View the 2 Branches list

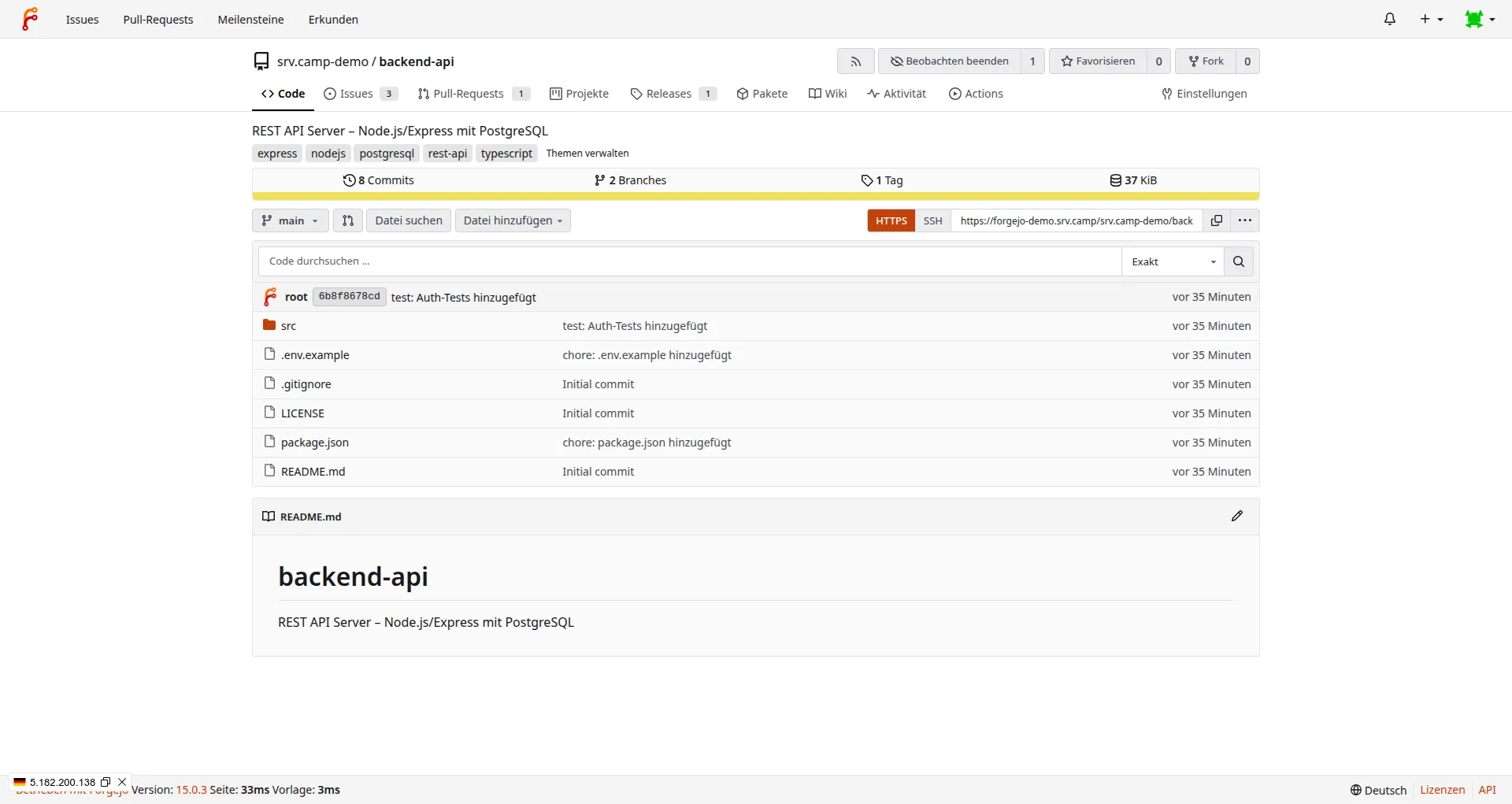[x=630, y=180]
